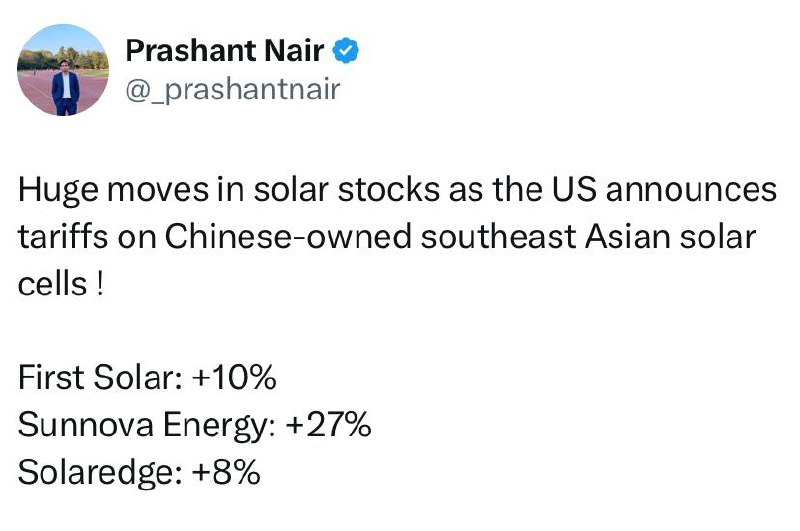Click the word 'Solaredge' in the tweet
The image size is (800, 531).
point(95,473)
